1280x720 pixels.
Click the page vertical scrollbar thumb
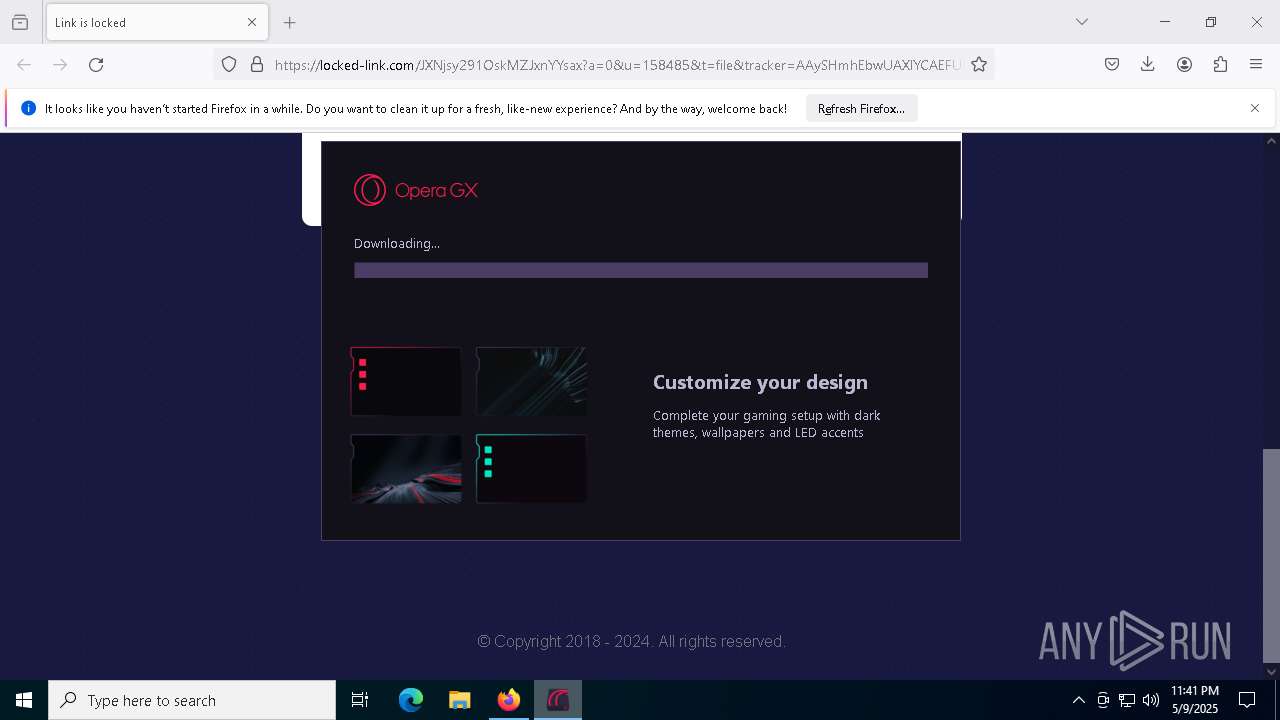(x=1271, y=555)
